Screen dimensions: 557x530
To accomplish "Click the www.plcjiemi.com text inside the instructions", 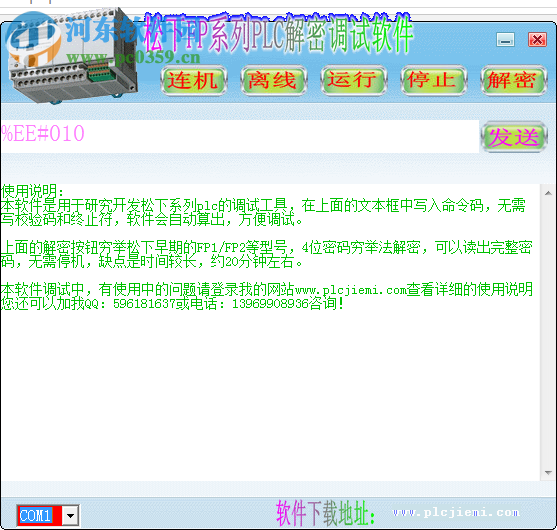I will click(351, 290).
